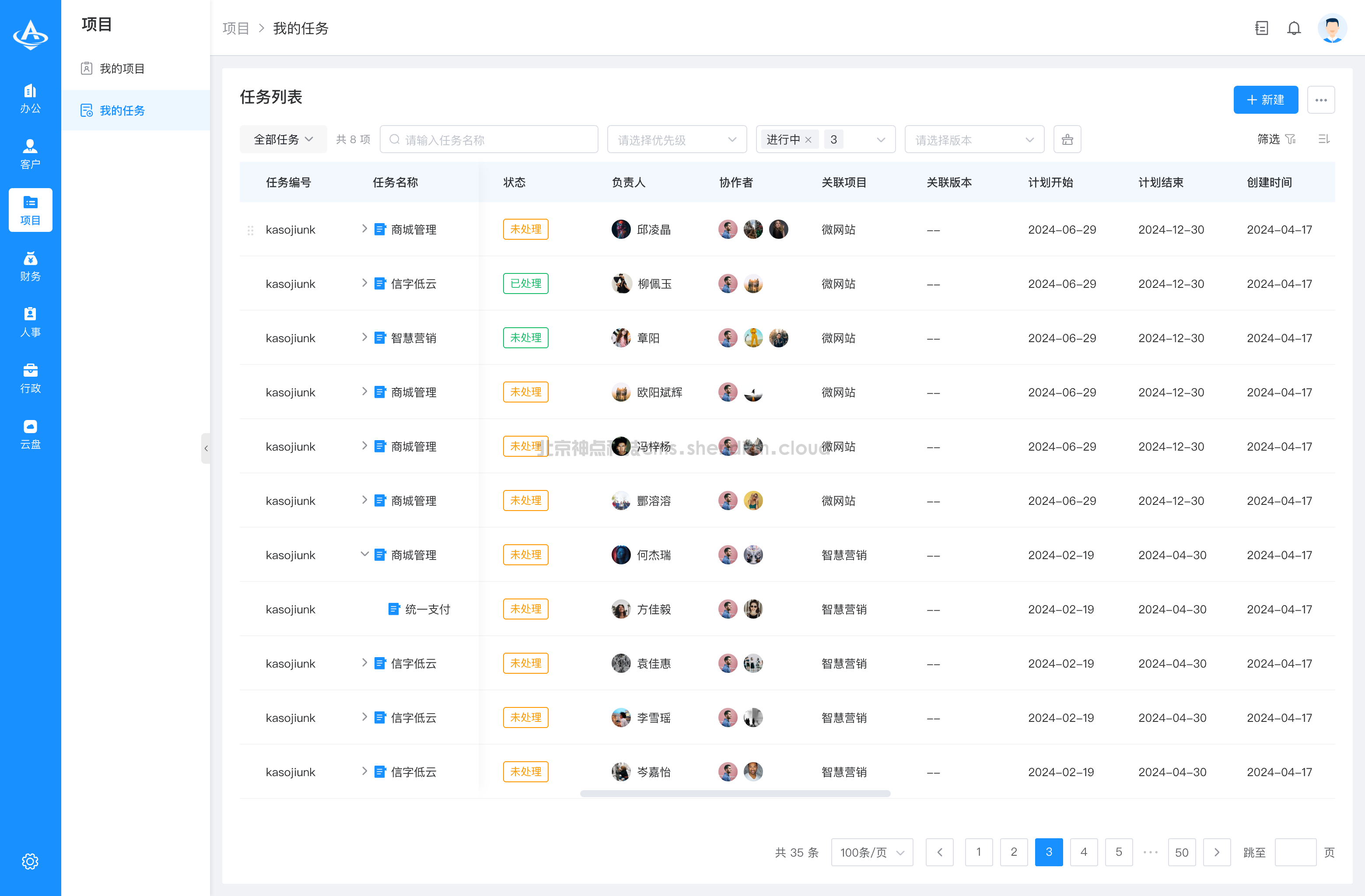Image resolution: width=1365 pixels, height=896 pixels.
Task: Click the document list icon beside bell
Action: tap(1261, 28)
